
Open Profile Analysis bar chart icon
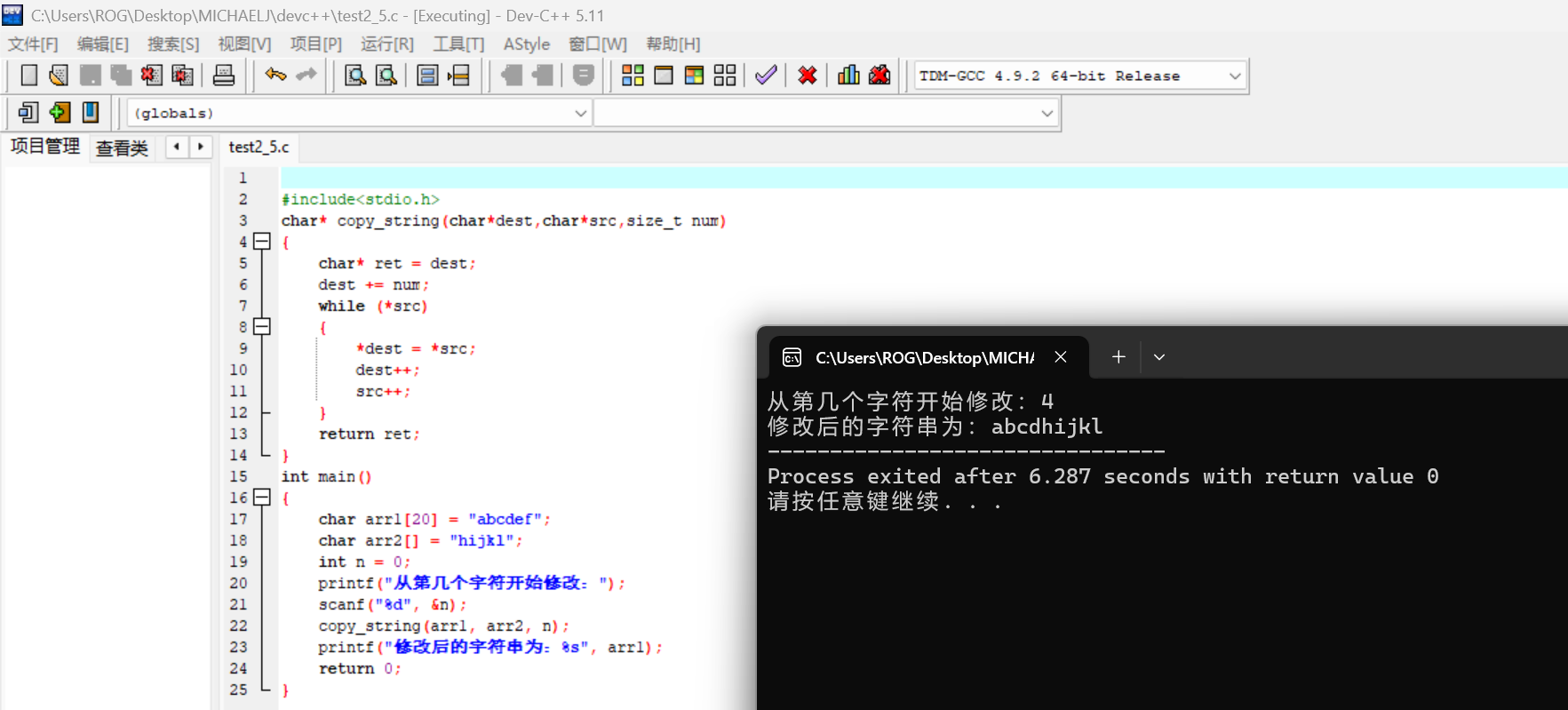848,76
